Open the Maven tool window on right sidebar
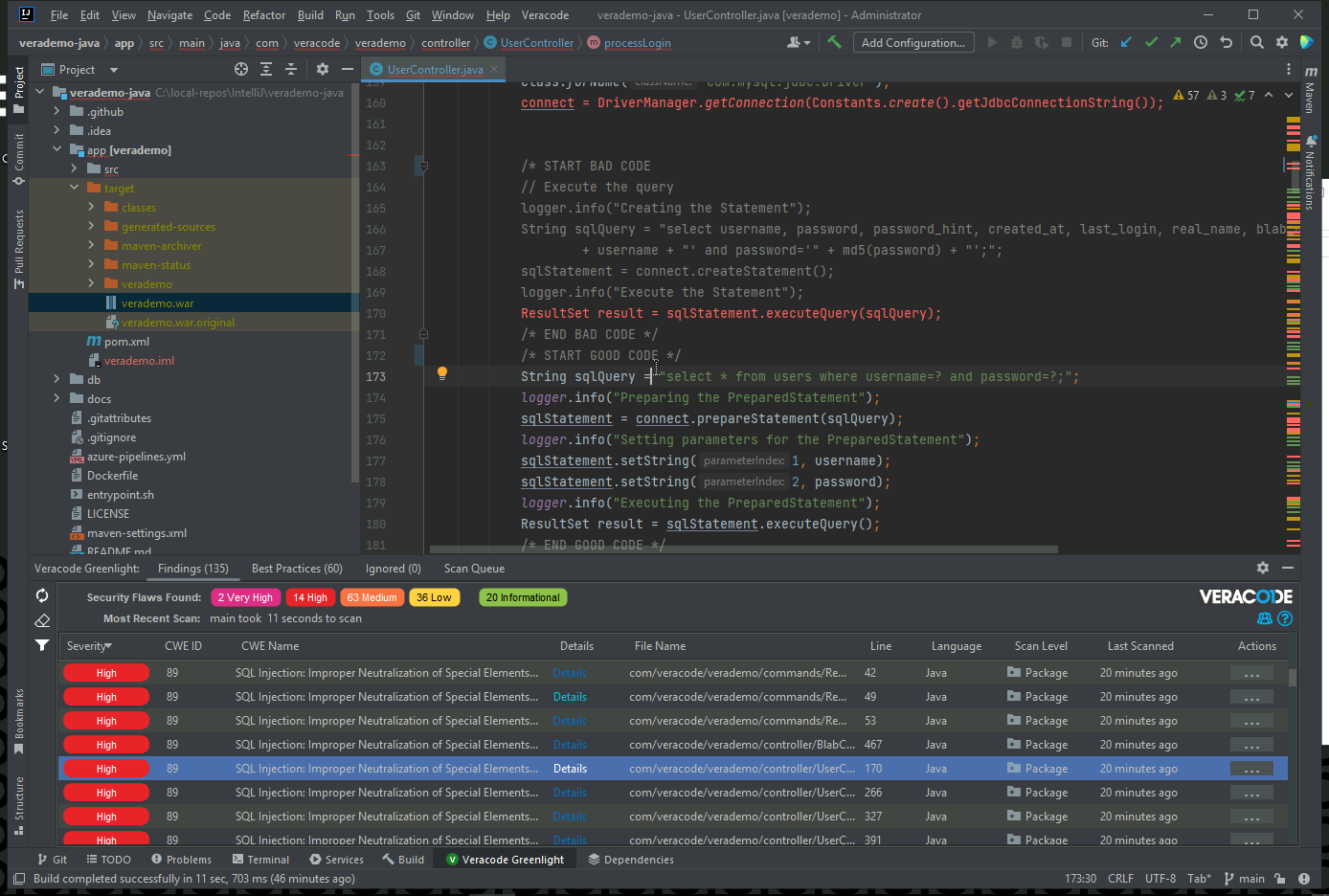This screenshot has height=896, width=1329. 1311,92
